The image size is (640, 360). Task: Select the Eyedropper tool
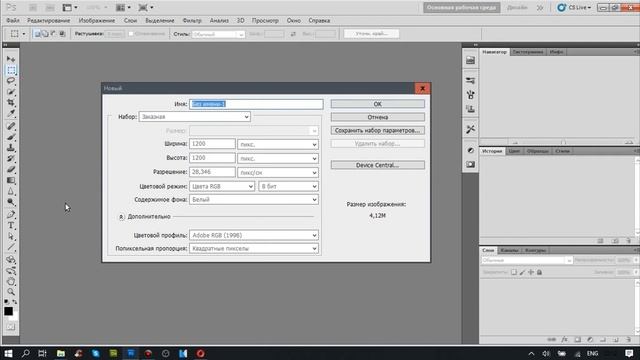(11, 113)
